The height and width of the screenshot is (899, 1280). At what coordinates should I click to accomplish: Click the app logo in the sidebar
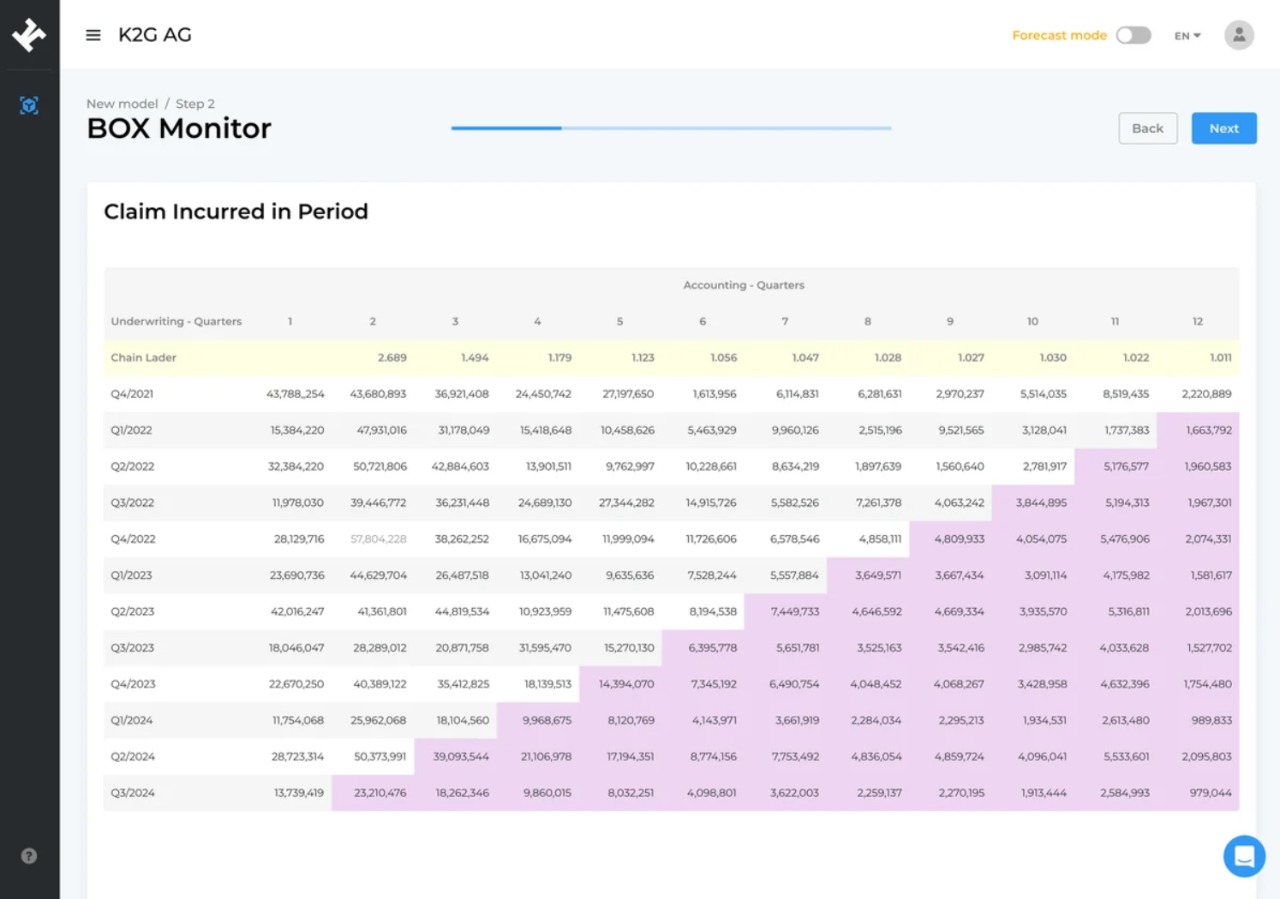tap(29, 35)
